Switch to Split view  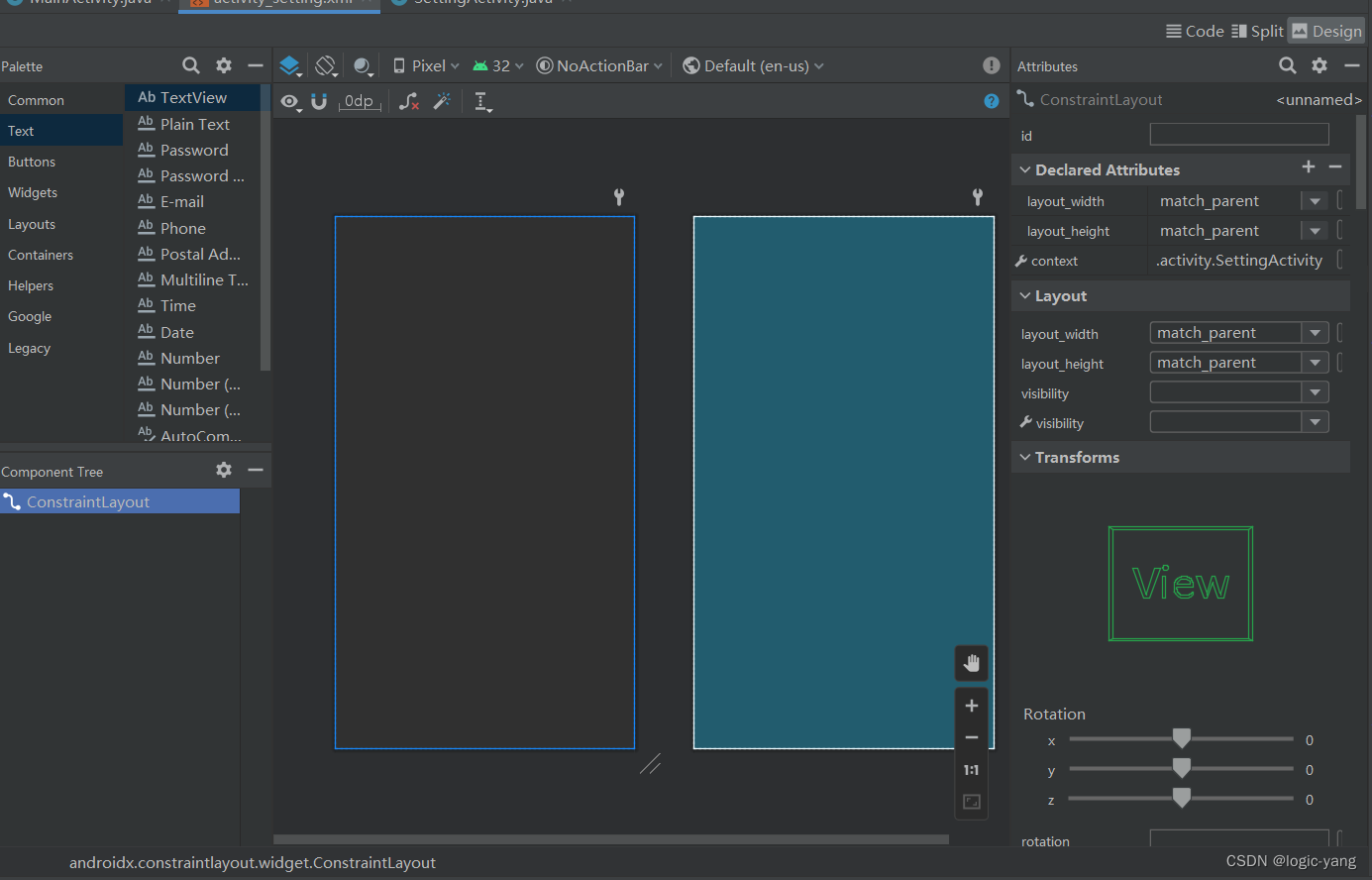click(x=1257, y=31)
